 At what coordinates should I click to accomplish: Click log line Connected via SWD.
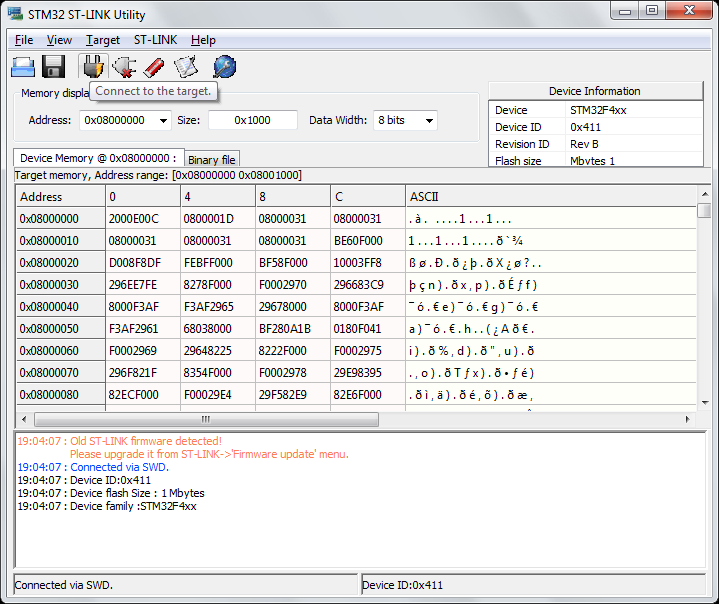click(93, 467)
